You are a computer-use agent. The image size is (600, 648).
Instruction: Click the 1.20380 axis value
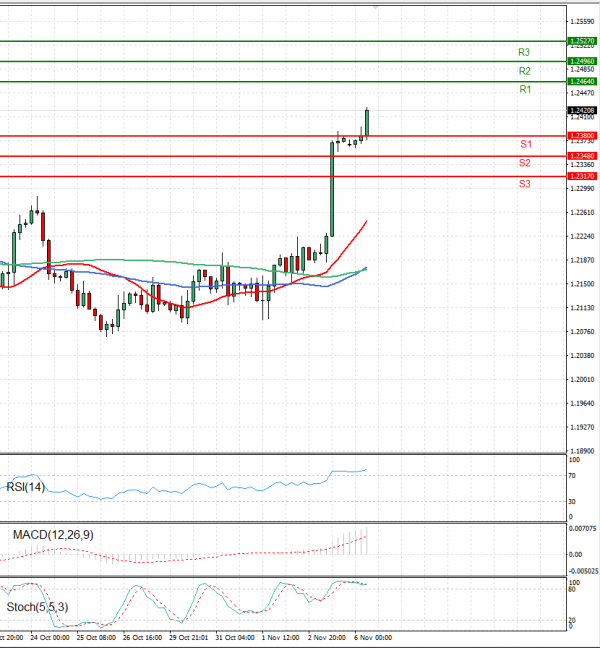(x=582, y=355)
